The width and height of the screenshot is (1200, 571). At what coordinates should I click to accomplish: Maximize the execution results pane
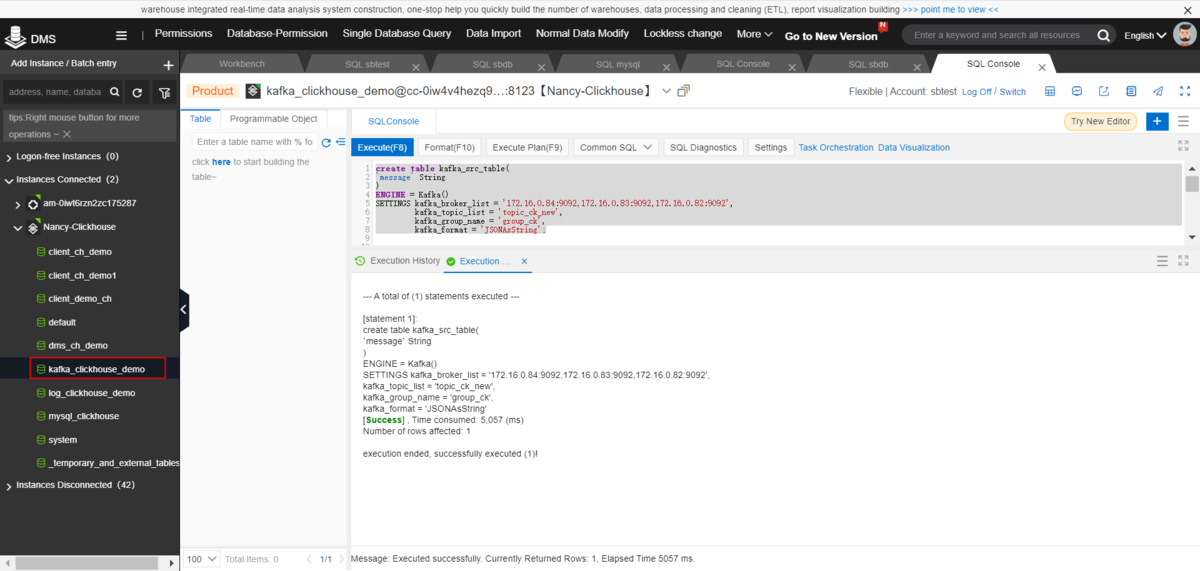[1184, 261]
